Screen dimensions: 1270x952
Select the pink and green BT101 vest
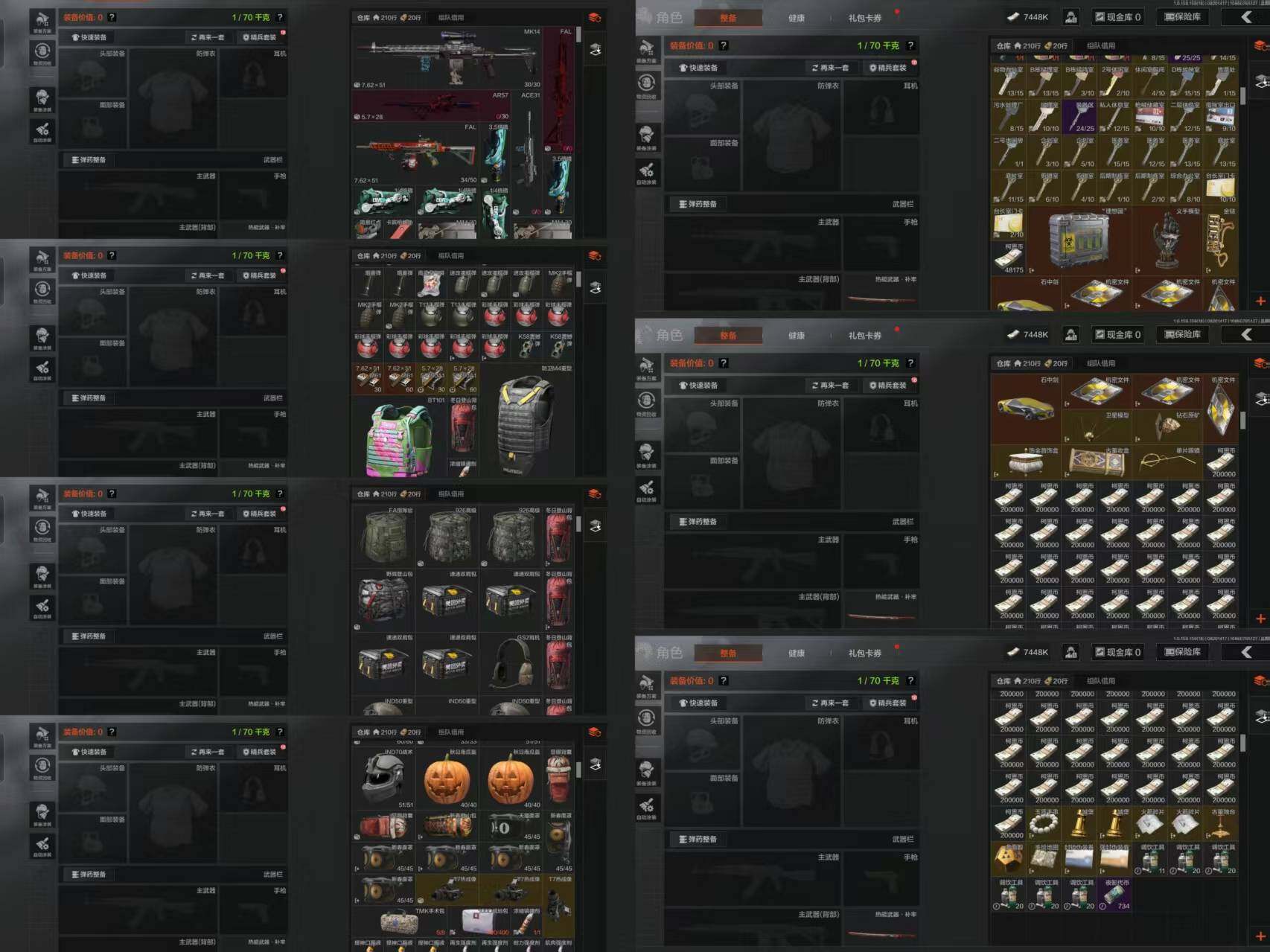point(400,441)
